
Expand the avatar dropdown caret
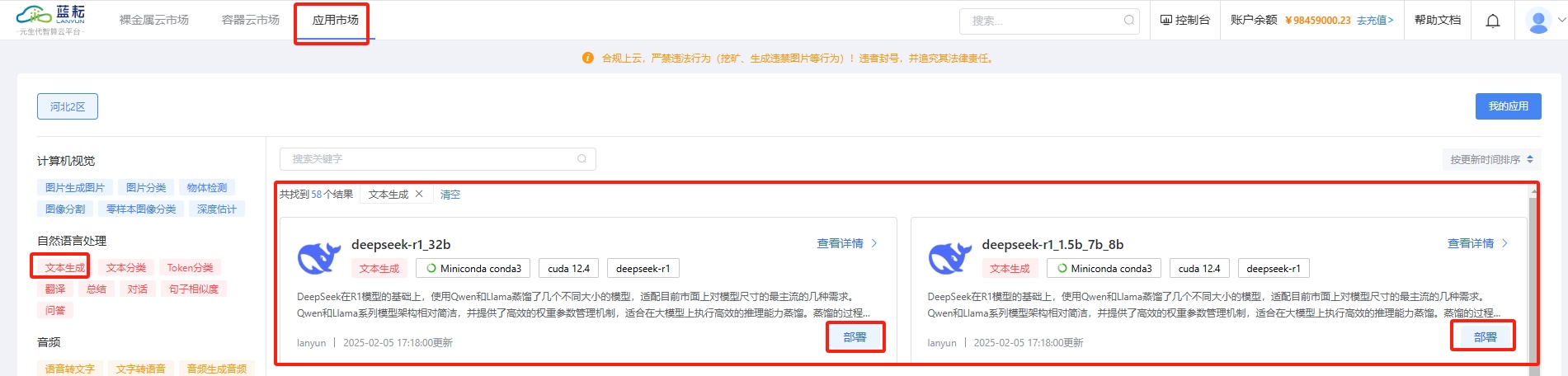click(1560, 21)
